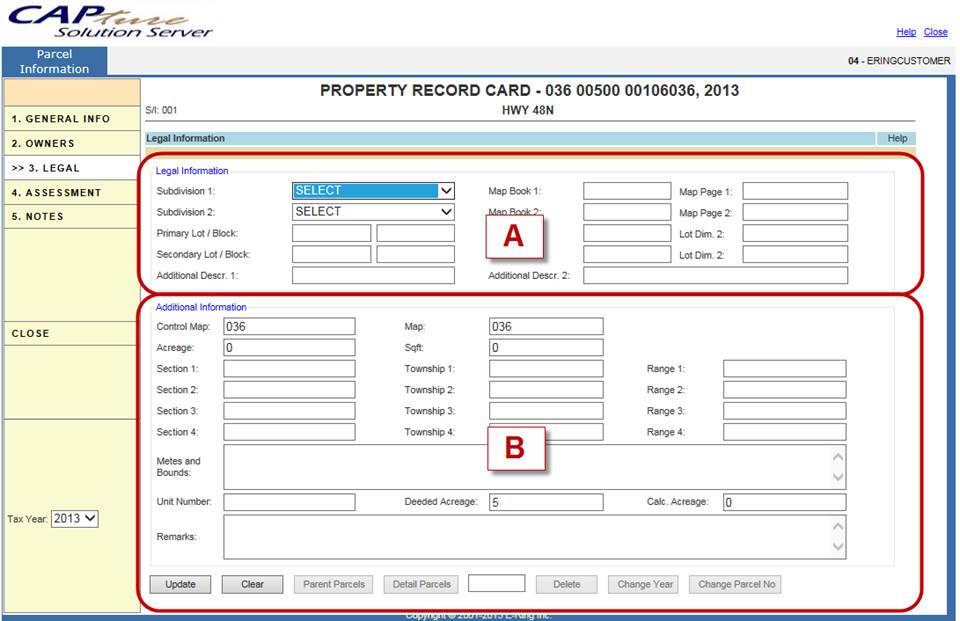
Task: Focus the Unit Number field
Action: 289,502
